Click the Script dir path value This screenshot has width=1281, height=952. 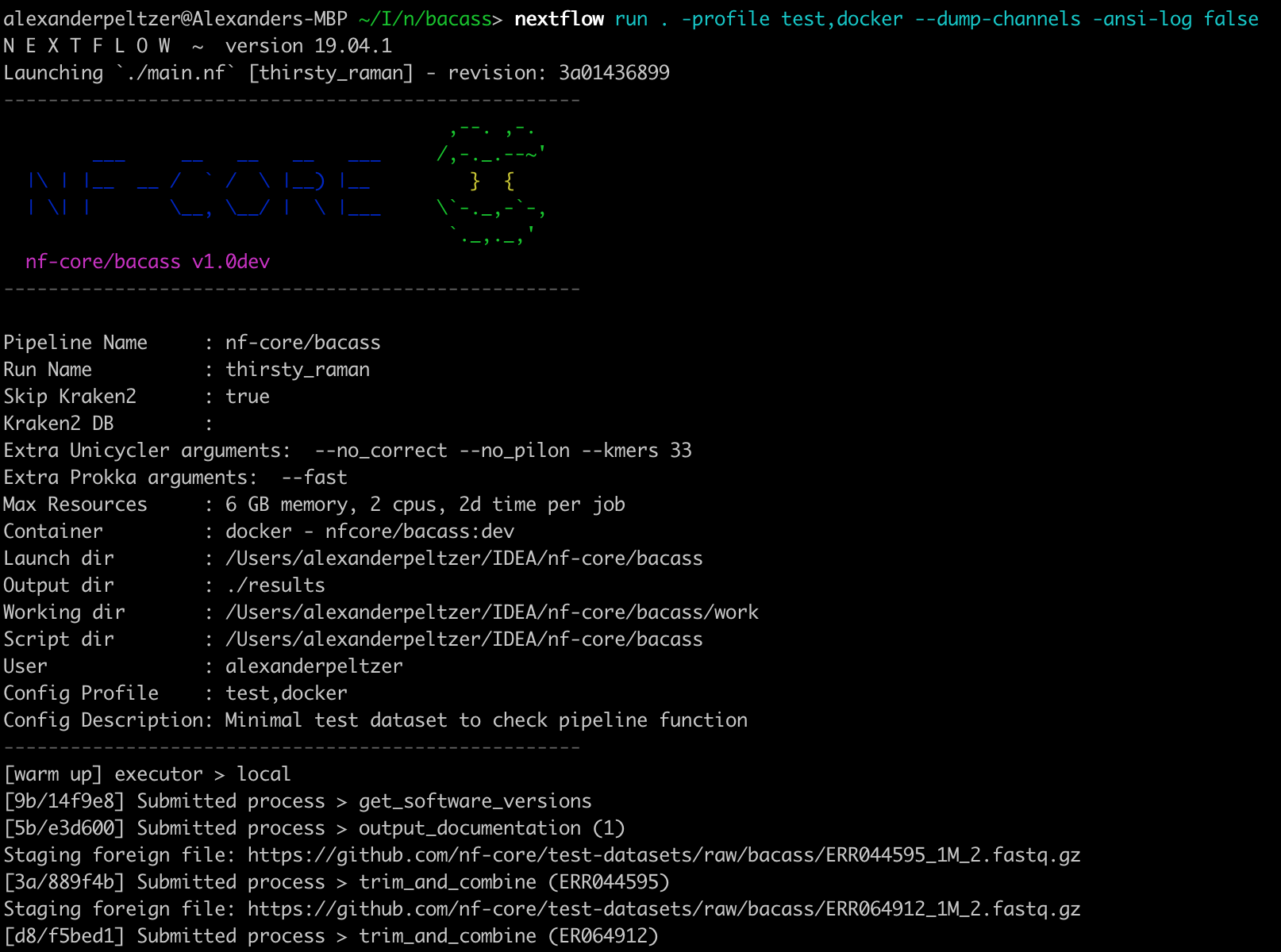click(x=464, y=639)
